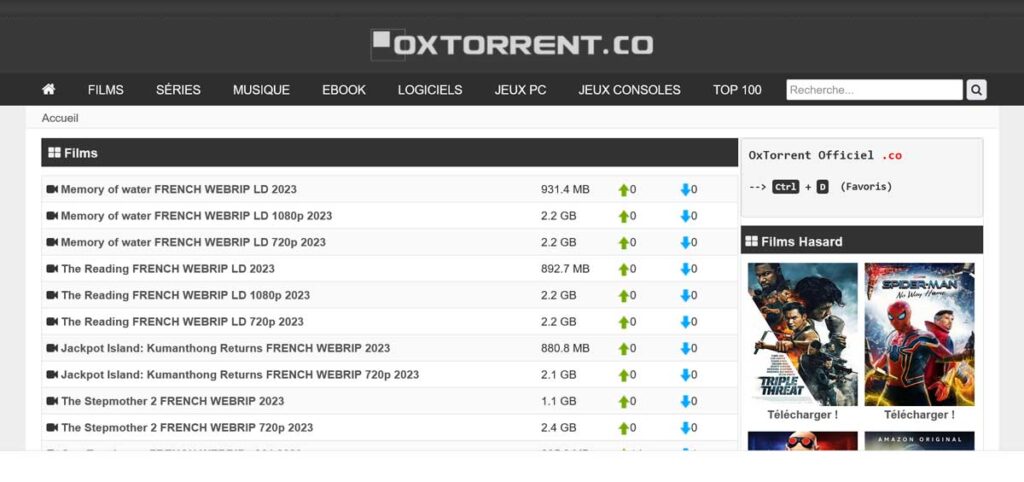Click the 880.8 MB size value
The height and width of the screenshot is (482, 1024).
565,348
